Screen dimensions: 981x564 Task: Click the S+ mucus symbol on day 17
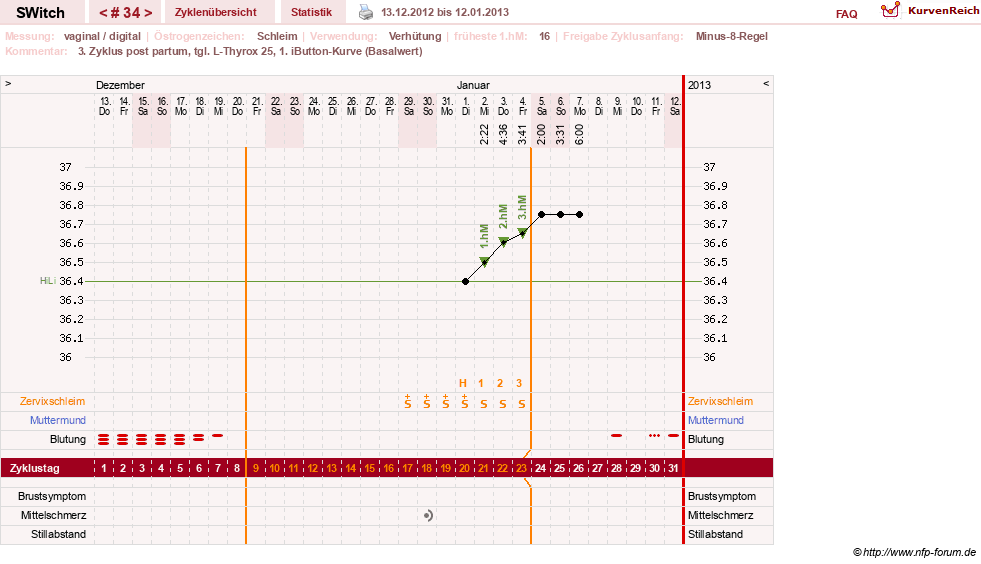click(x=408, y=402)
